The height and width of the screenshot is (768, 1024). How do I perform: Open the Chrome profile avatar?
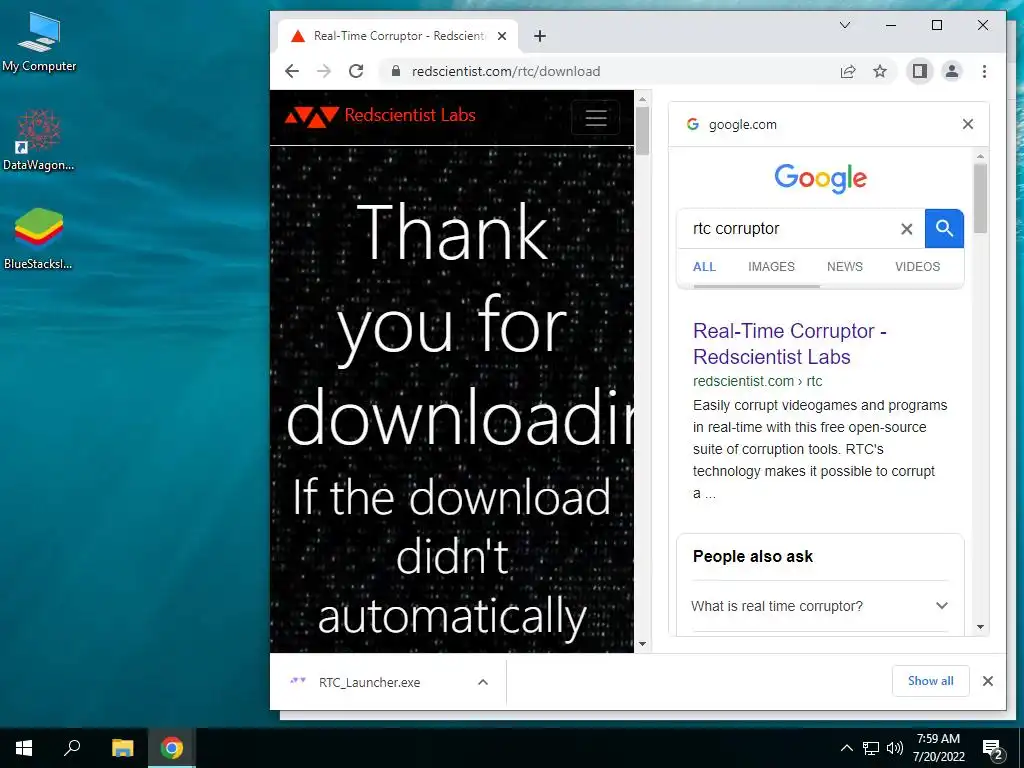tap(952, 71)
